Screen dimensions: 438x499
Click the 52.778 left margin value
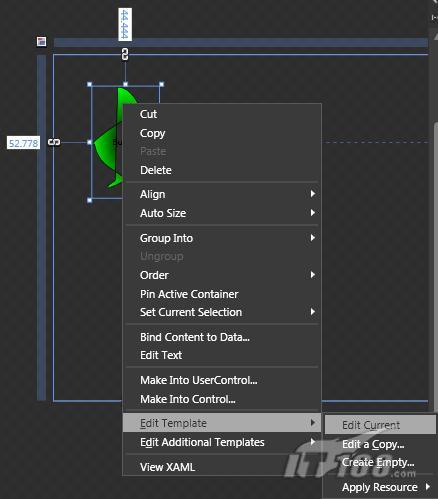(23, 143)
